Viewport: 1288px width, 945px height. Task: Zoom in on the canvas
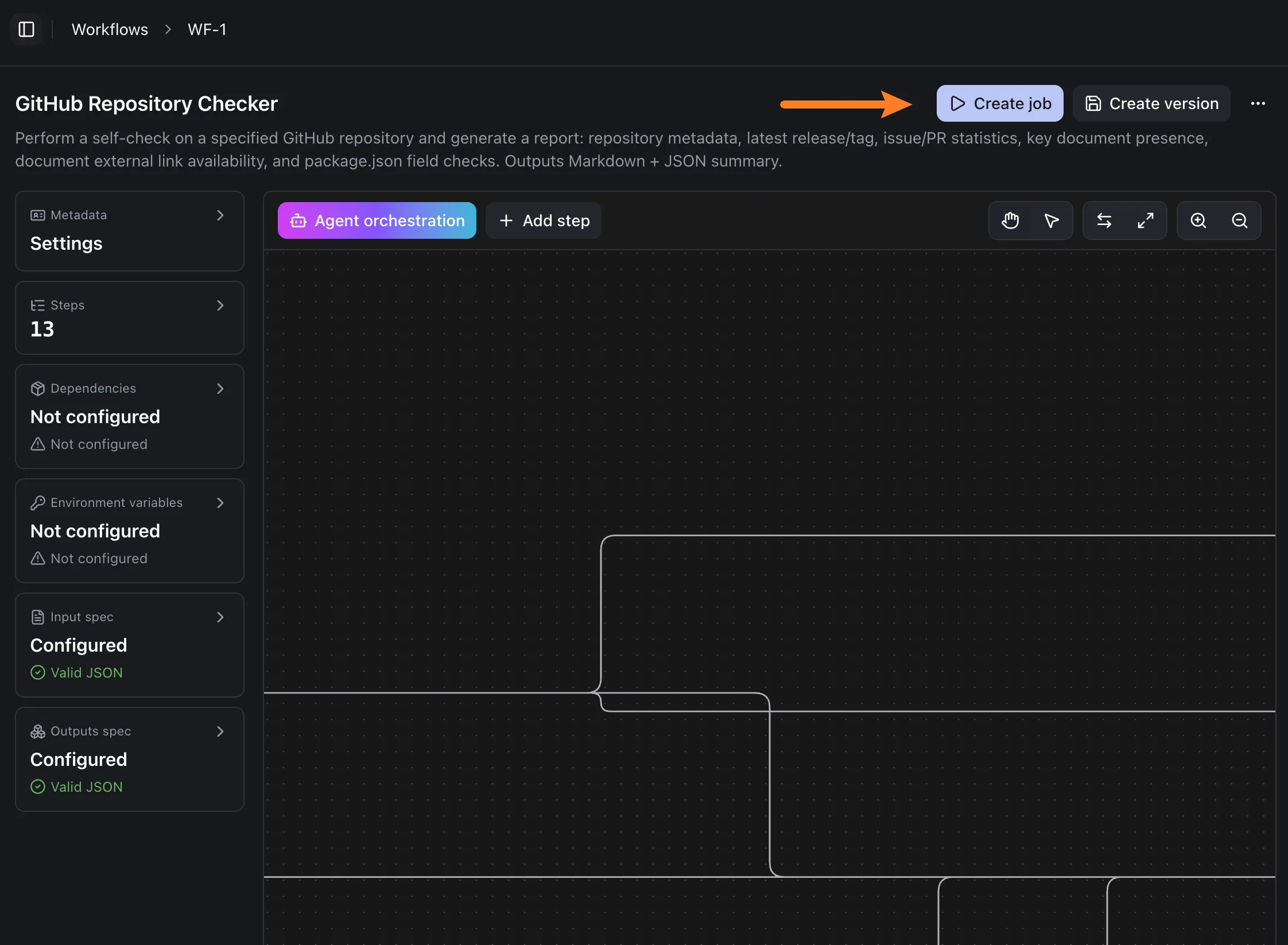1198,220
